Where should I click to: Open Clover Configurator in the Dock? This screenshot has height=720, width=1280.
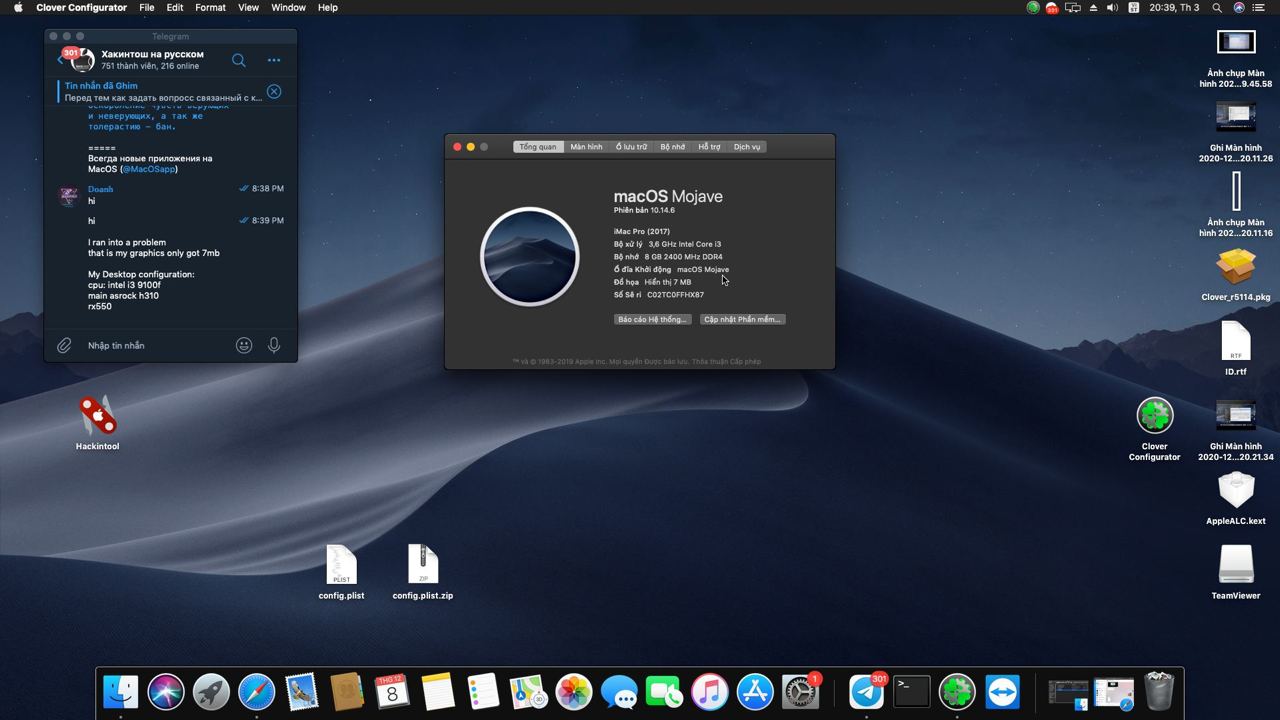957,692
